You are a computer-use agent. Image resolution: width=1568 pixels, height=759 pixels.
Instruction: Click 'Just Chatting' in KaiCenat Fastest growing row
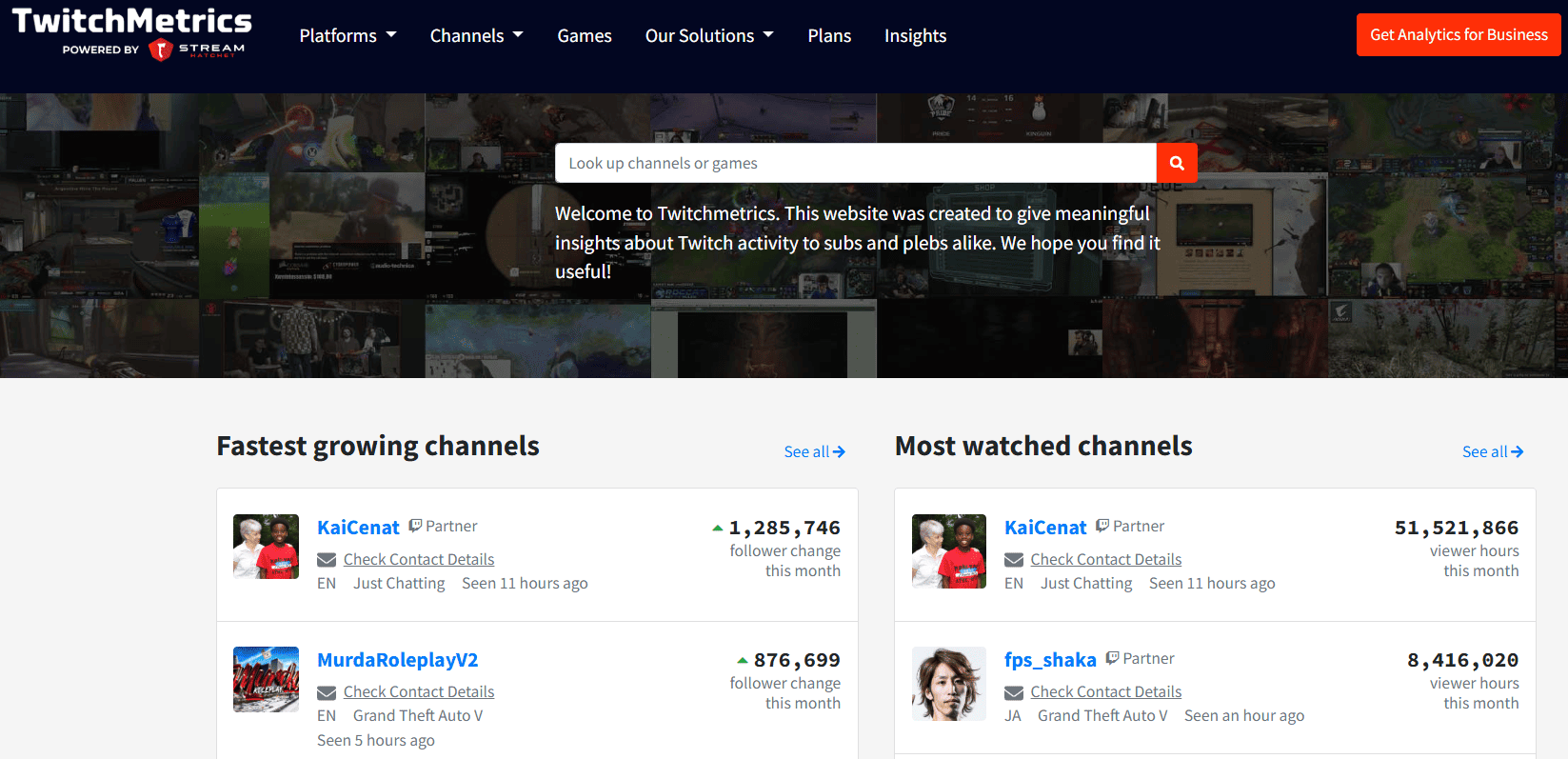pyautogui.click(x=399, y=584)
